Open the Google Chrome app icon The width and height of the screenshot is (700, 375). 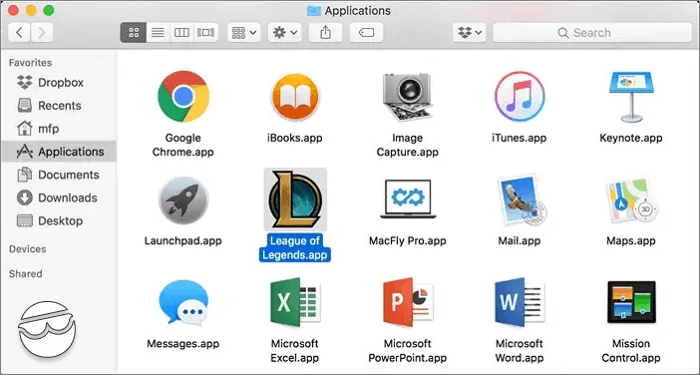183,96
